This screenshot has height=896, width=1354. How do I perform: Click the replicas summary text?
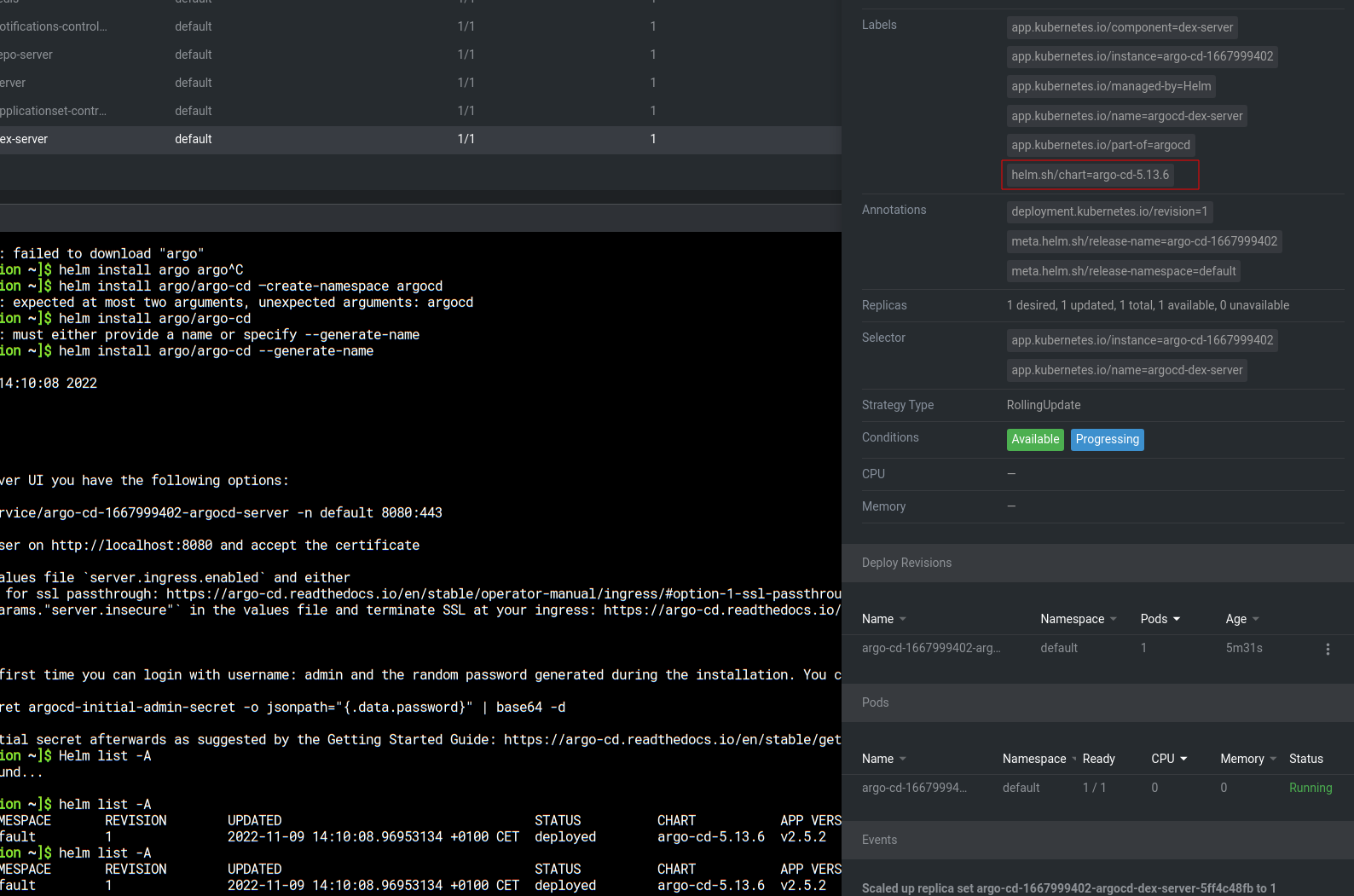pos(1148,305)
